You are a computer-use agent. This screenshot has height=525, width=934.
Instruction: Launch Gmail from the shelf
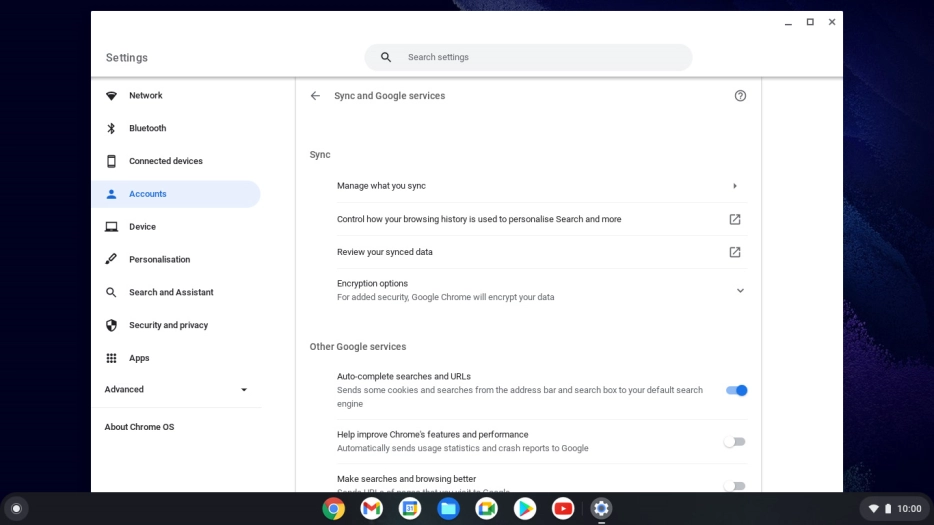point(372,508)
